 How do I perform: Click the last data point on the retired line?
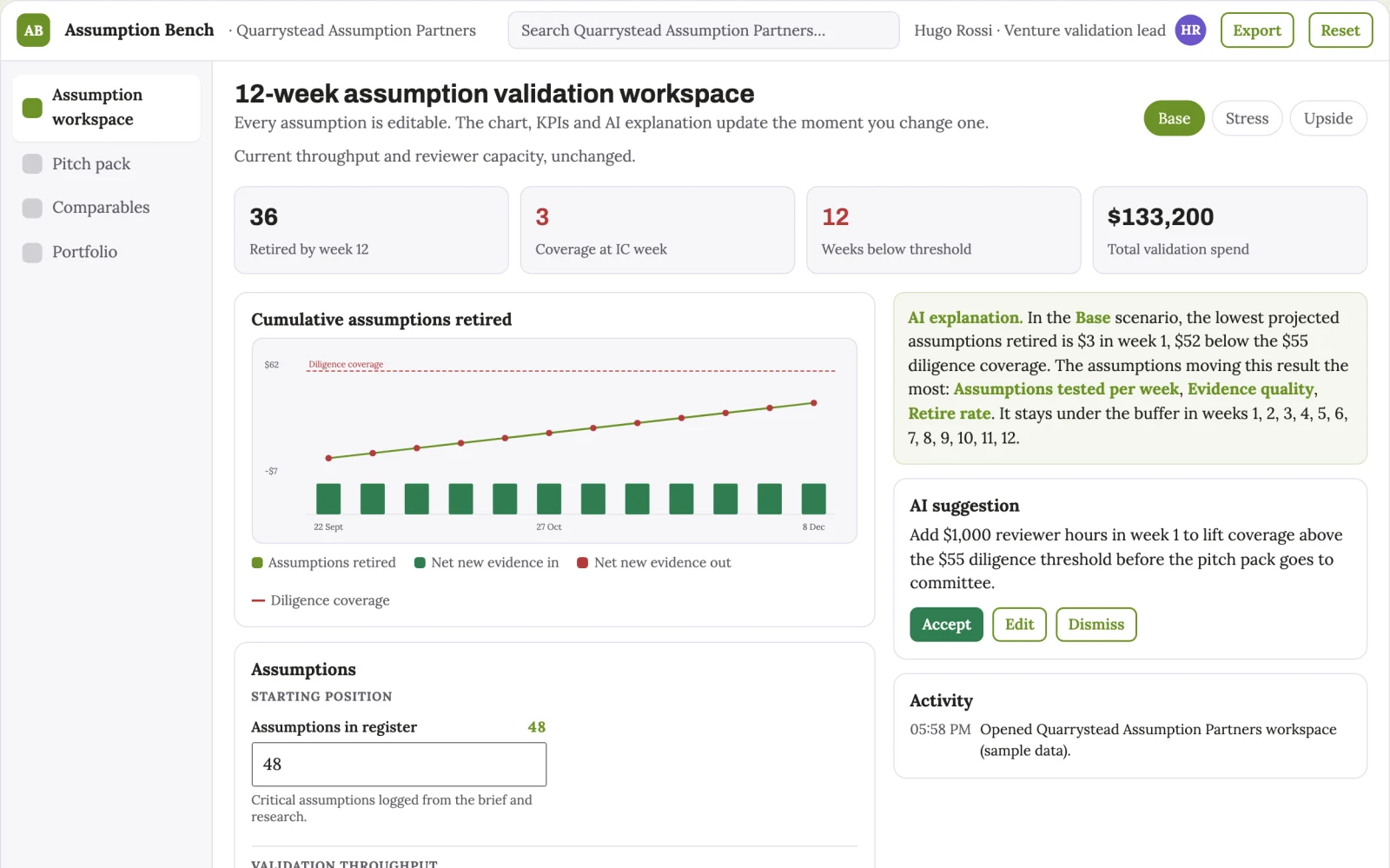(814, 403)
